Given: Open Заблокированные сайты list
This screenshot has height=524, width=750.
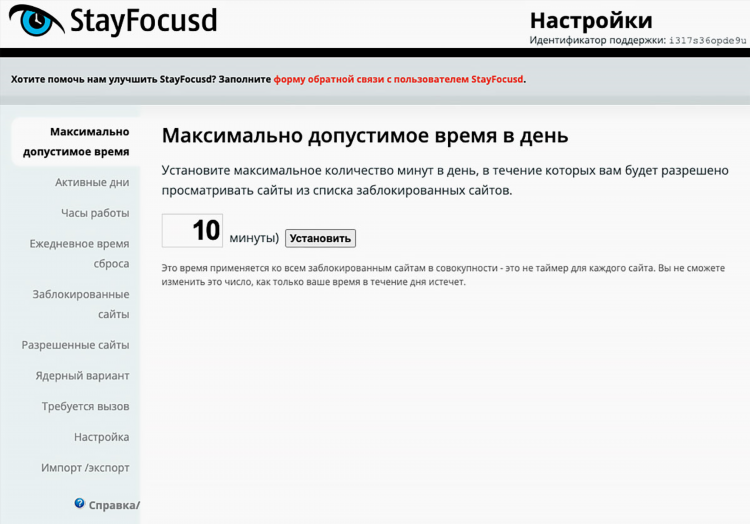Looking at the screenshot, I should [81, 304].
